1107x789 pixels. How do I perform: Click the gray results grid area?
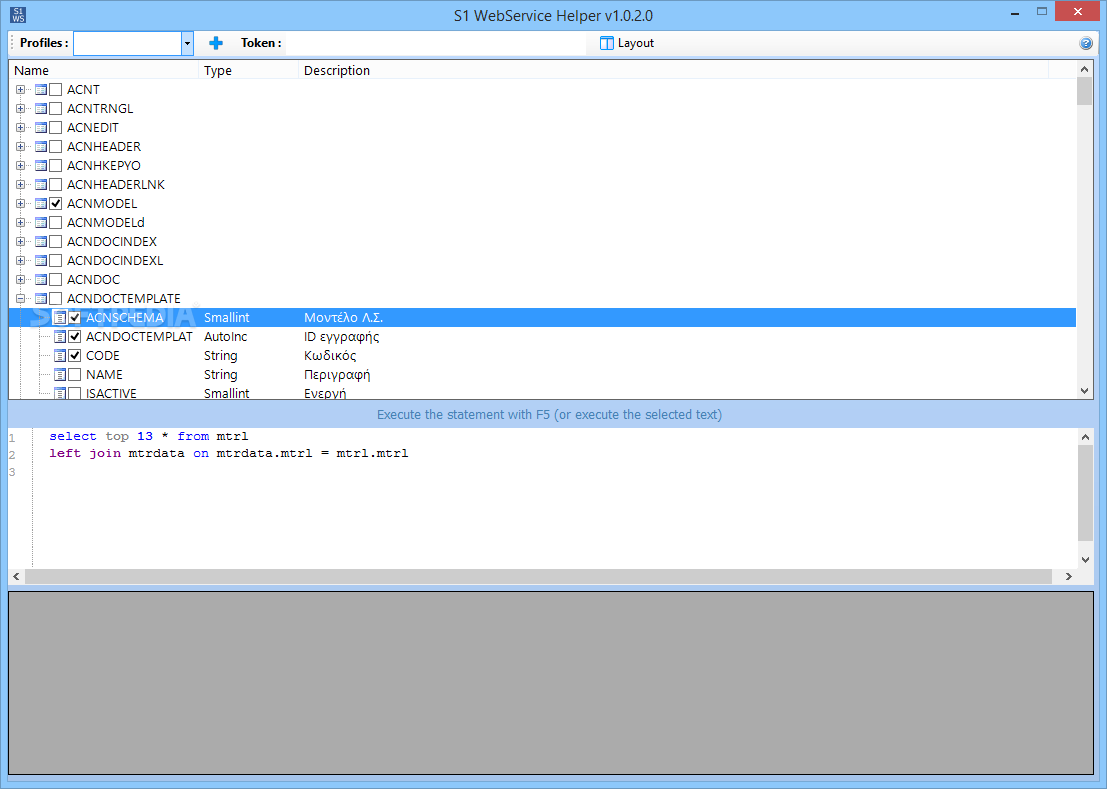[x=551, y=683]
